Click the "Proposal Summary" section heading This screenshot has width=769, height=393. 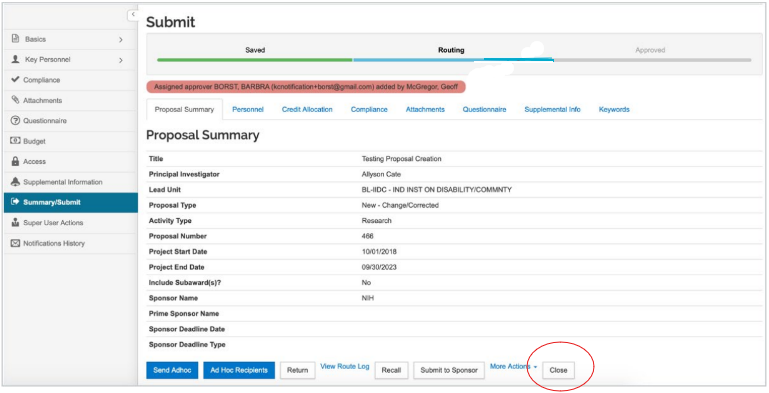[x=203, y=135]
